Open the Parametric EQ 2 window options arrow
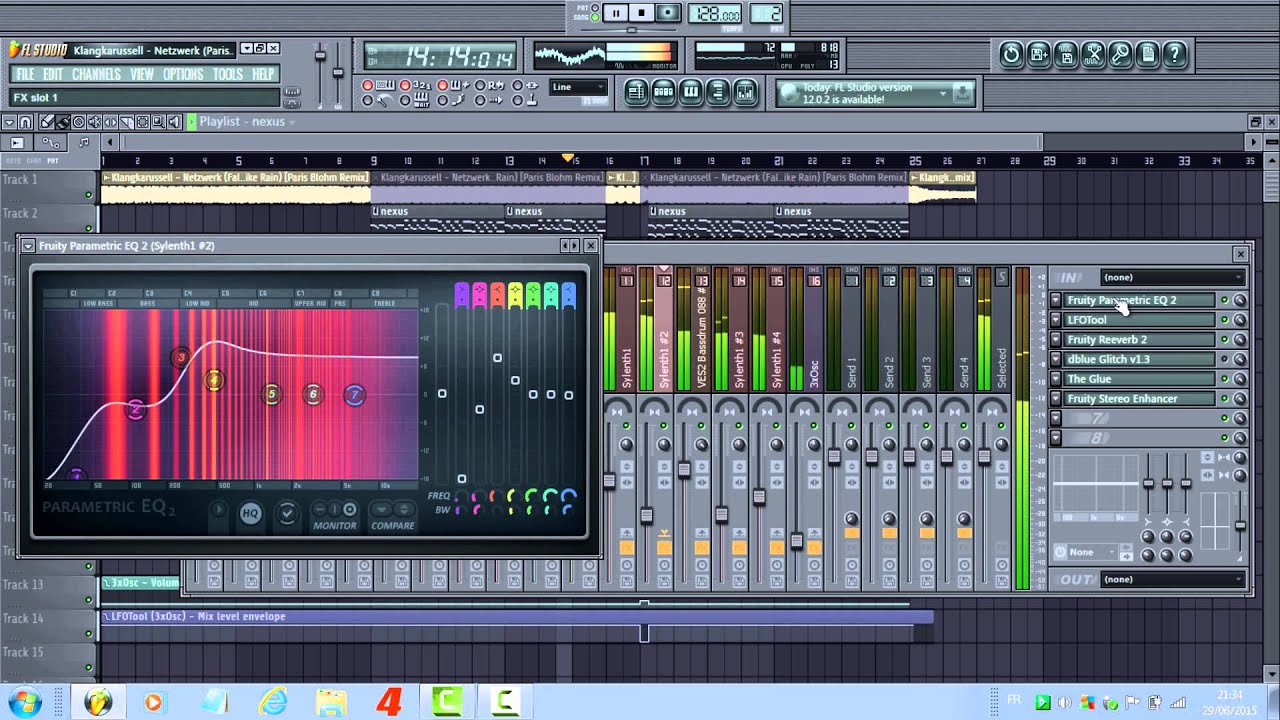 [x=28, y=245]
